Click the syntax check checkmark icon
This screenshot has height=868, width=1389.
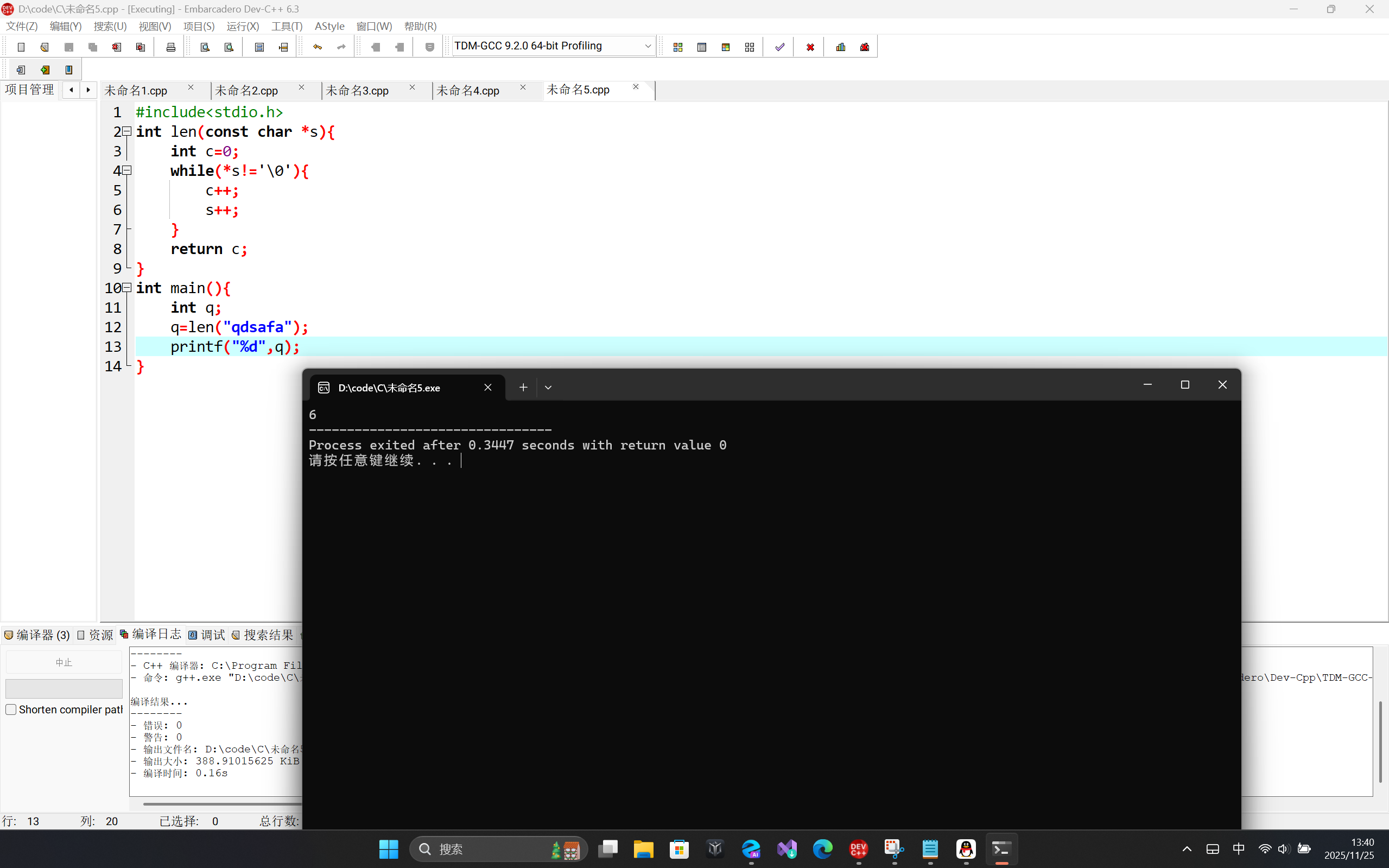[779, 47]
